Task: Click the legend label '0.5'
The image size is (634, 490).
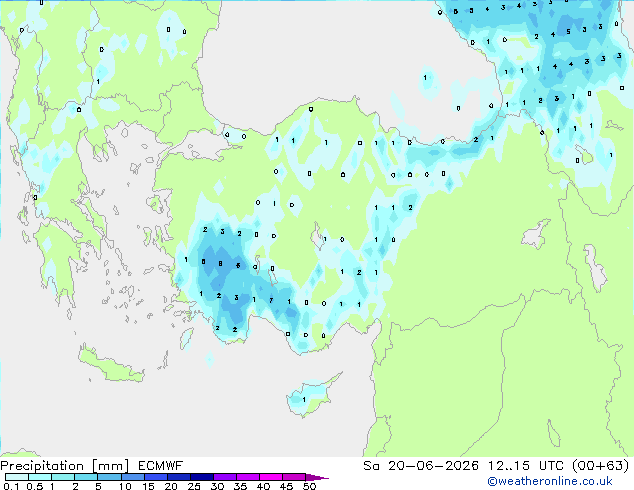Action: [35, 486]
